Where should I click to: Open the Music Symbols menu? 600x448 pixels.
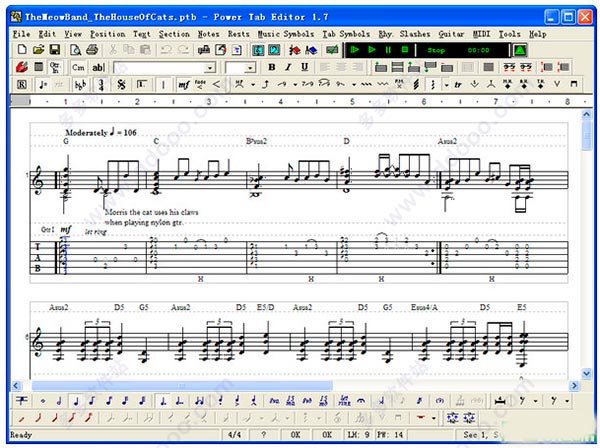[x=285, y=34]
